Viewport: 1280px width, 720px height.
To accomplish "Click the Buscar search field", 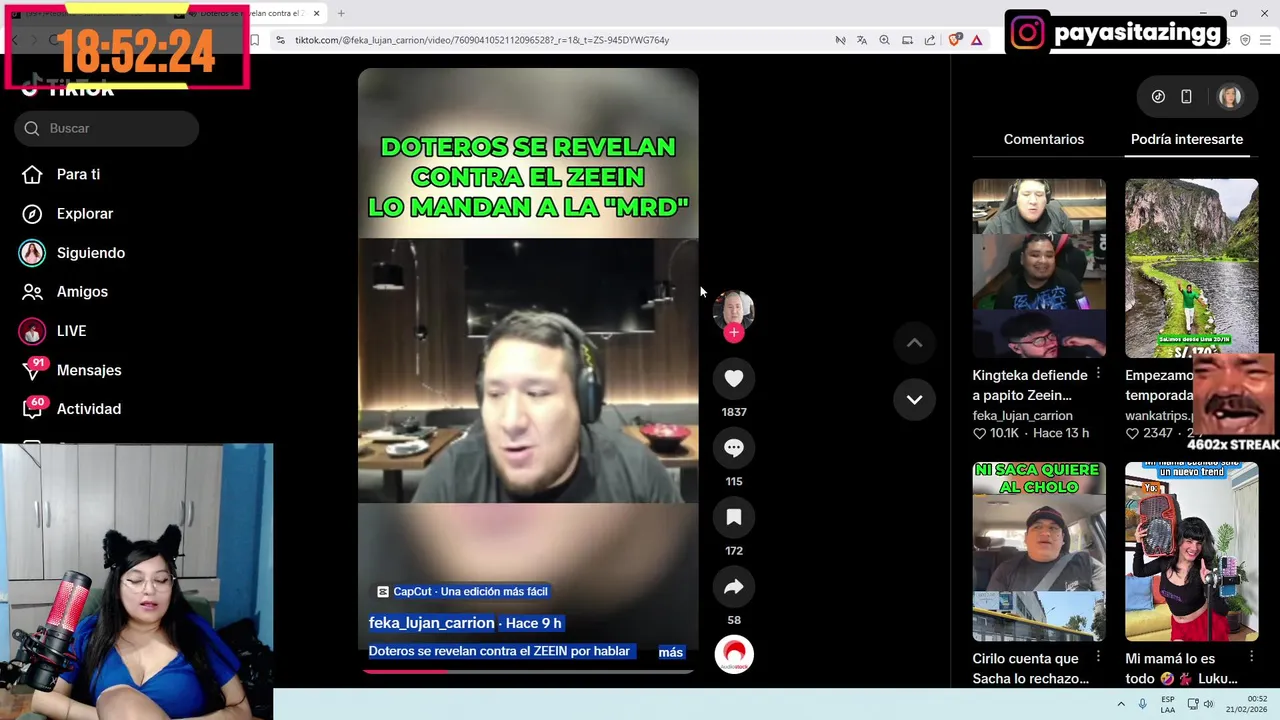I will pos(106,128).
